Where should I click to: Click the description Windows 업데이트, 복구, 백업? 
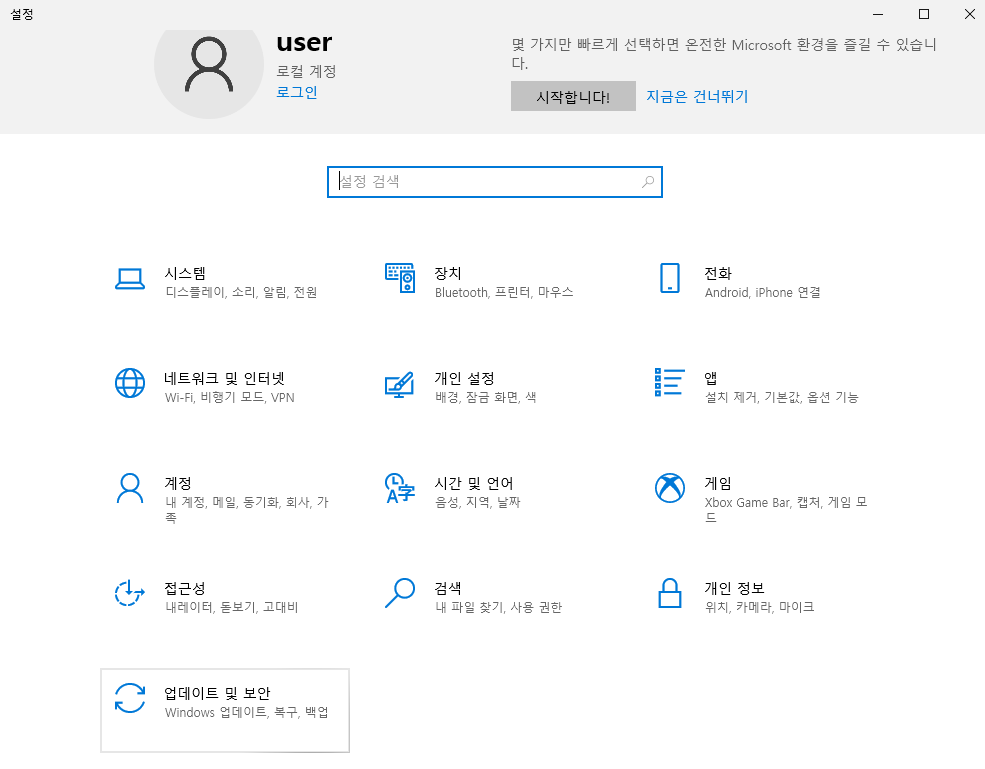click(247, 712)
